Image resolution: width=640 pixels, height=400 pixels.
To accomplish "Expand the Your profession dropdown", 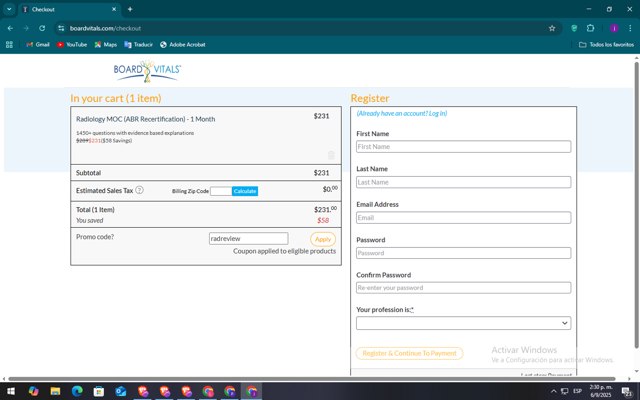I will click(463, 323).
